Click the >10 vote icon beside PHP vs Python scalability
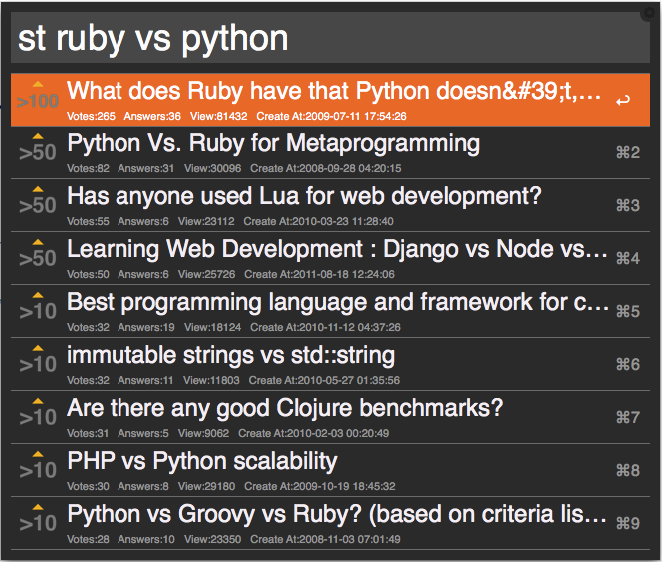 click(x=38, y=466)
